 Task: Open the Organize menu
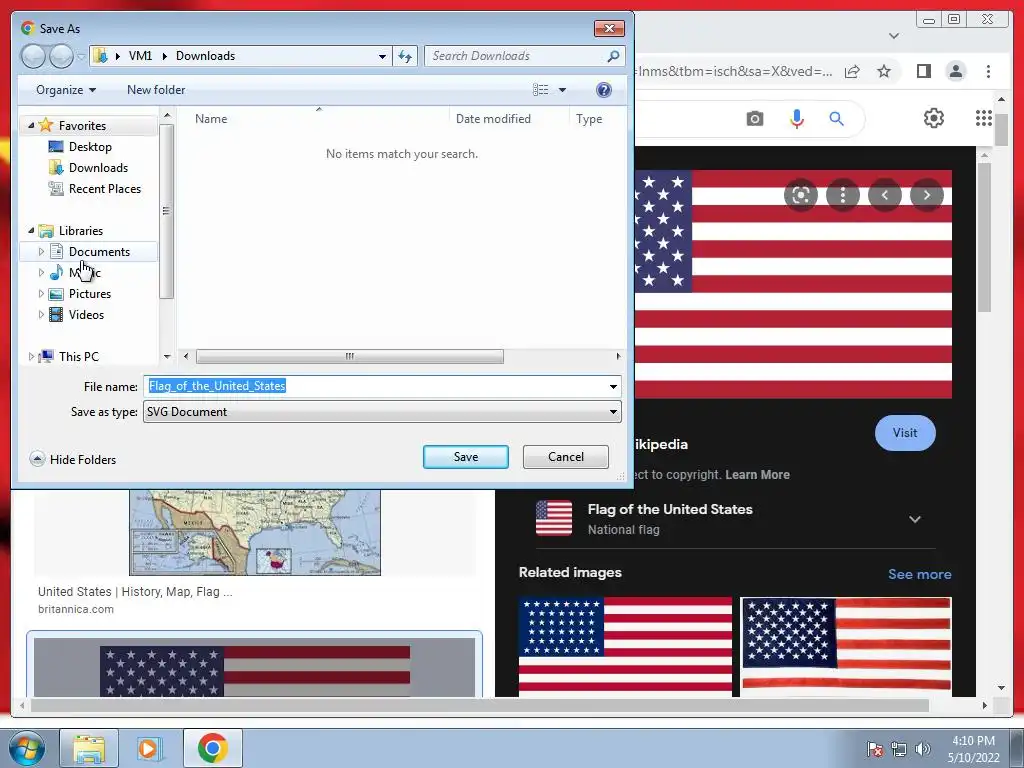[x=66, y=90]
